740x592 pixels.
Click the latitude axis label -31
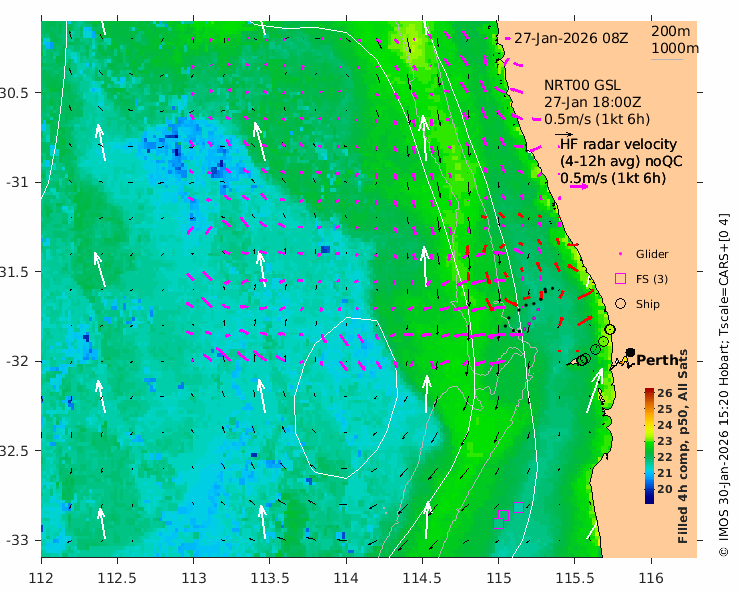point(17,182)
